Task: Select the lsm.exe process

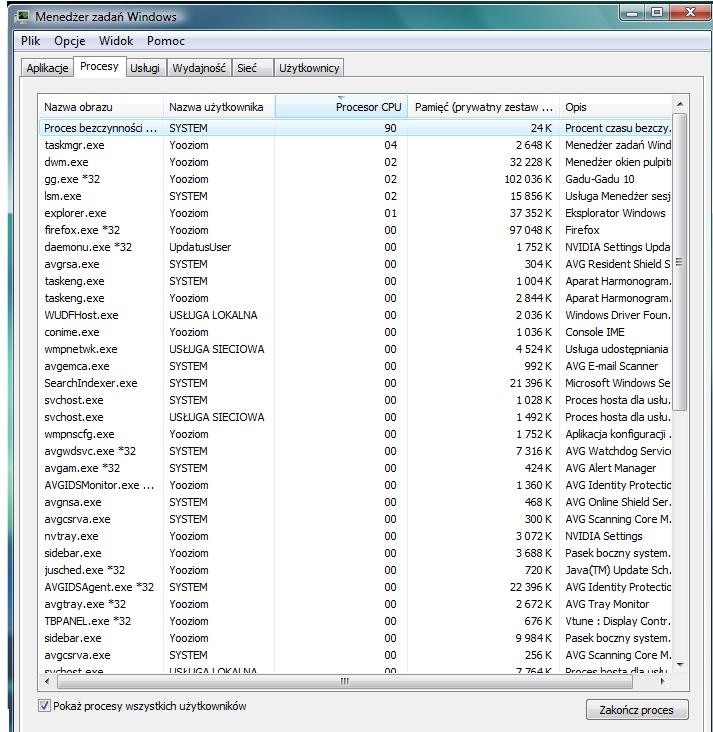Action: click(x=356, y=196)
